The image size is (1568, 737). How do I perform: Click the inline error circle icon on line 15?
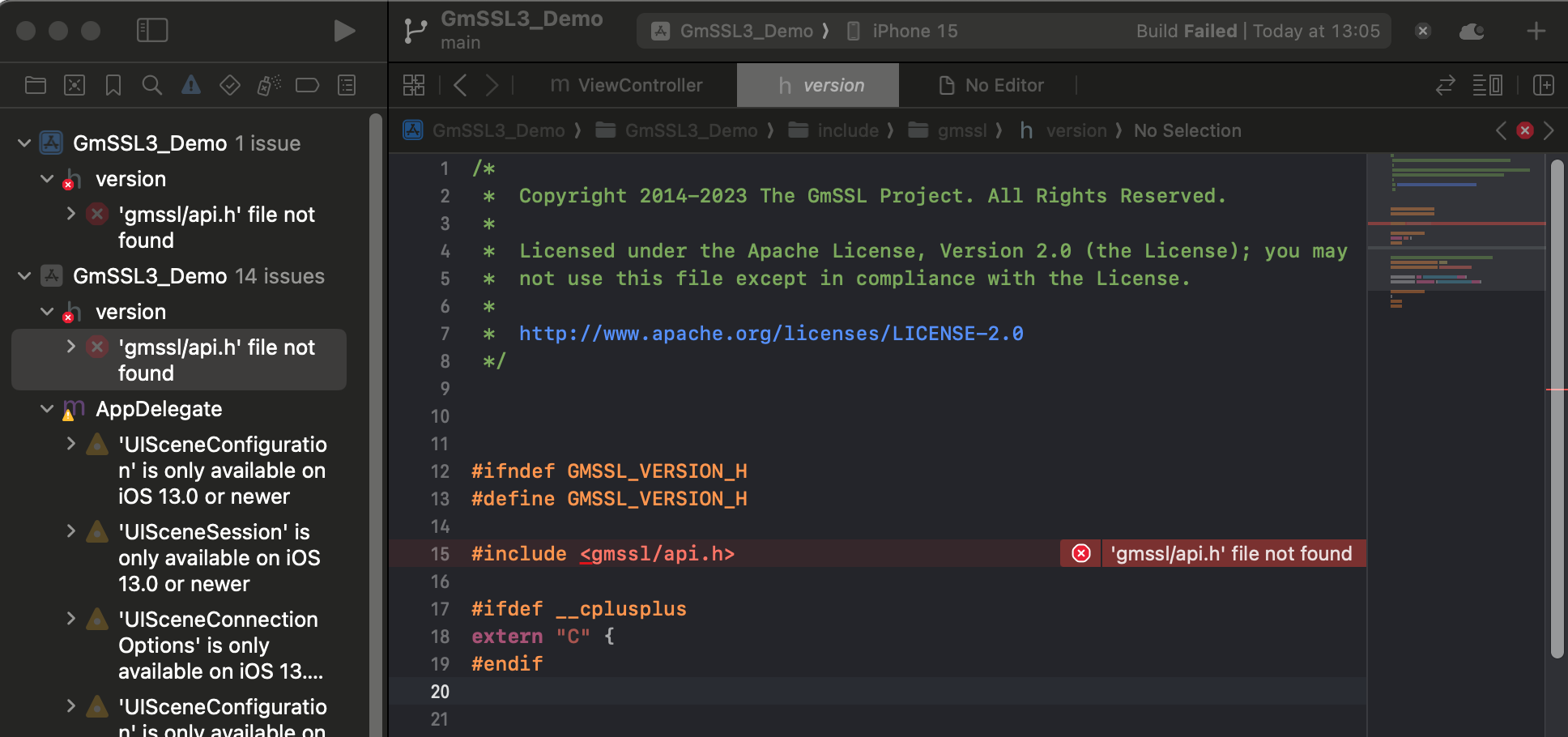(1081, 553)
